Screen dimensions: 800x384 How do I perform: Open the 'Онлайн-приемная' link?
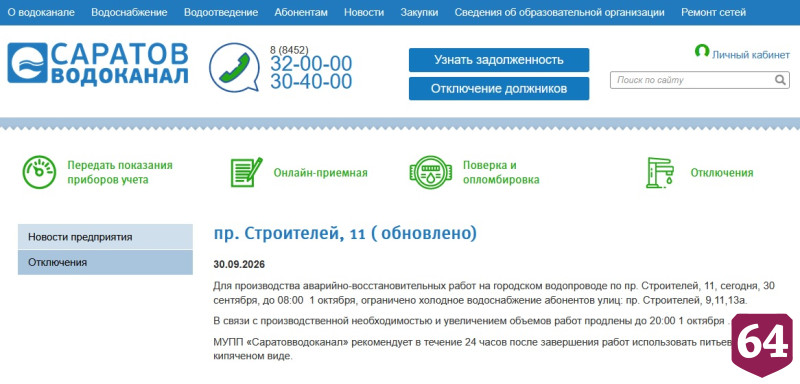320,173
